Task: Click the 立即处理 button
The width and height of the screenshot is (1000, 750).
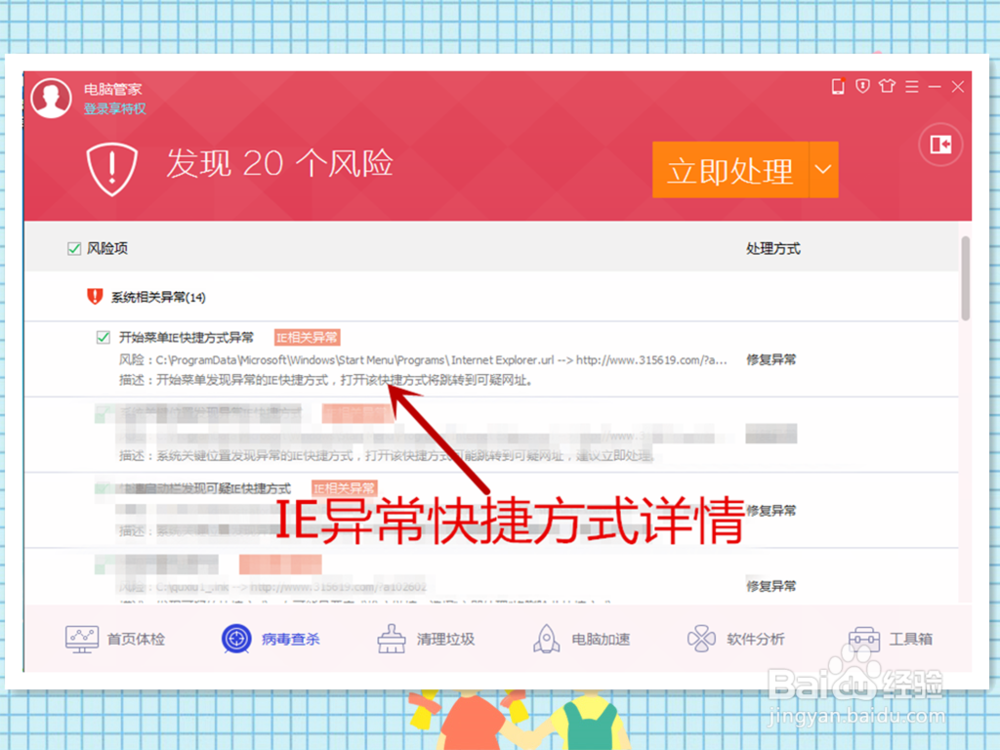Action: point(731,170)
